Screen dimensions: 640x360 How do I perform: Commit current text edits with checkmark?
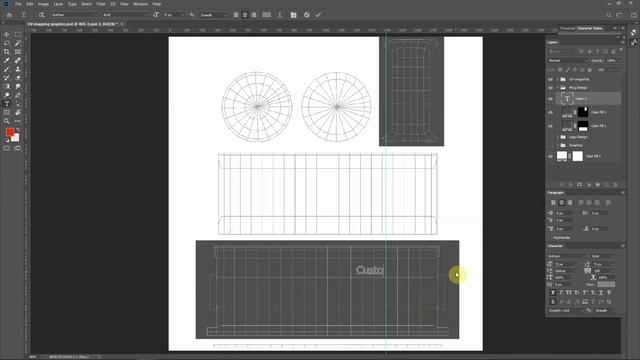(318, 15)
